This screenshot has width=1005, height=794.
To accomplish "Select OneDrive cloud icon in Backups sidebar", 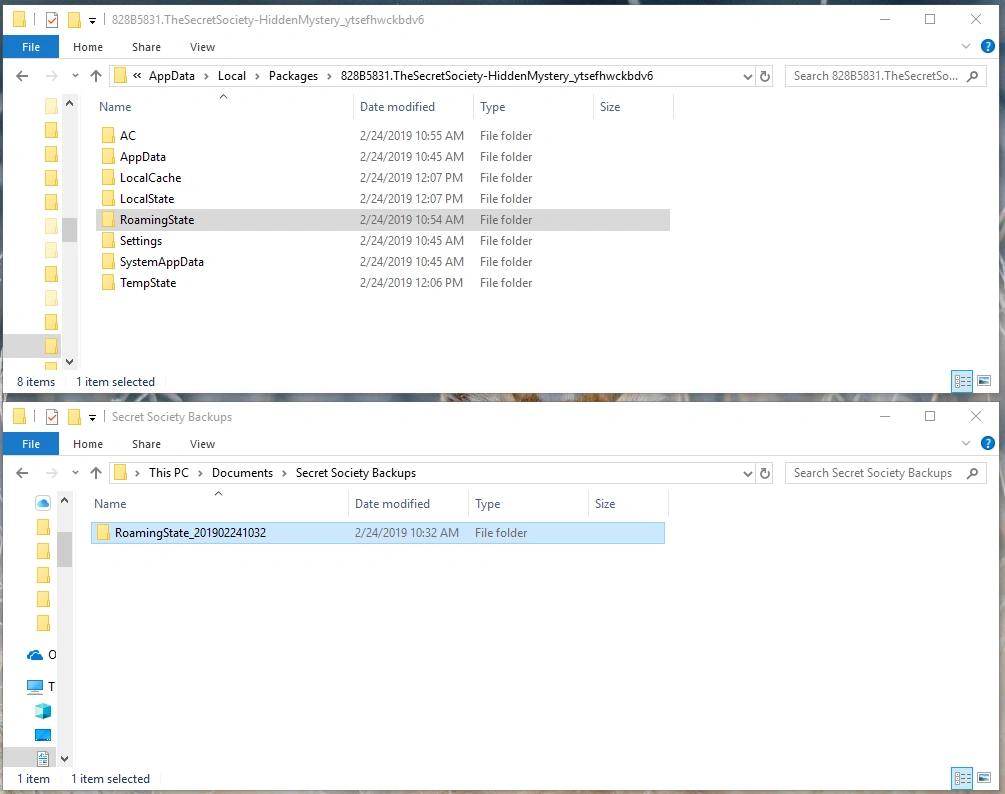I will [35, 655].
